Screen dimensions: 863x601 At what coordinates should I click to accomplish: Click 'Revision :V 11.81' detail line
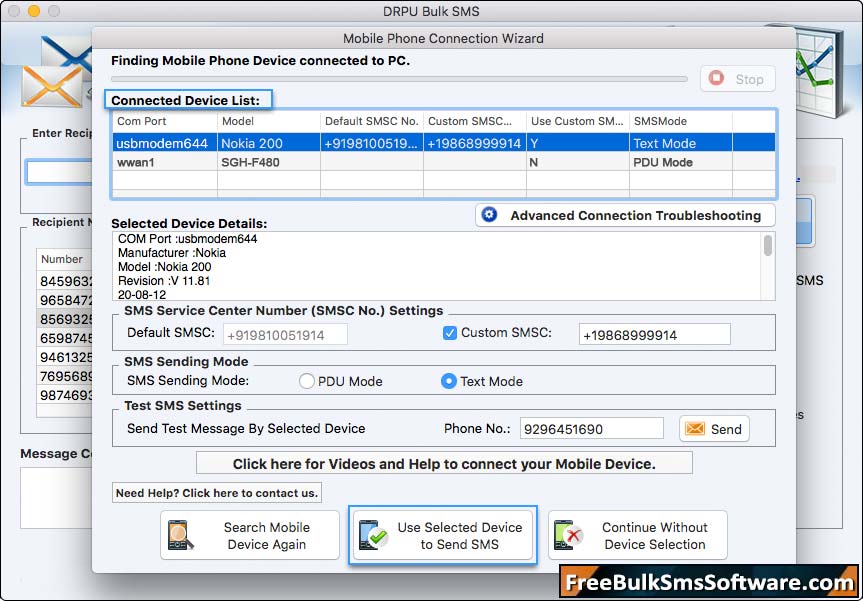click(x=164, y=281)
